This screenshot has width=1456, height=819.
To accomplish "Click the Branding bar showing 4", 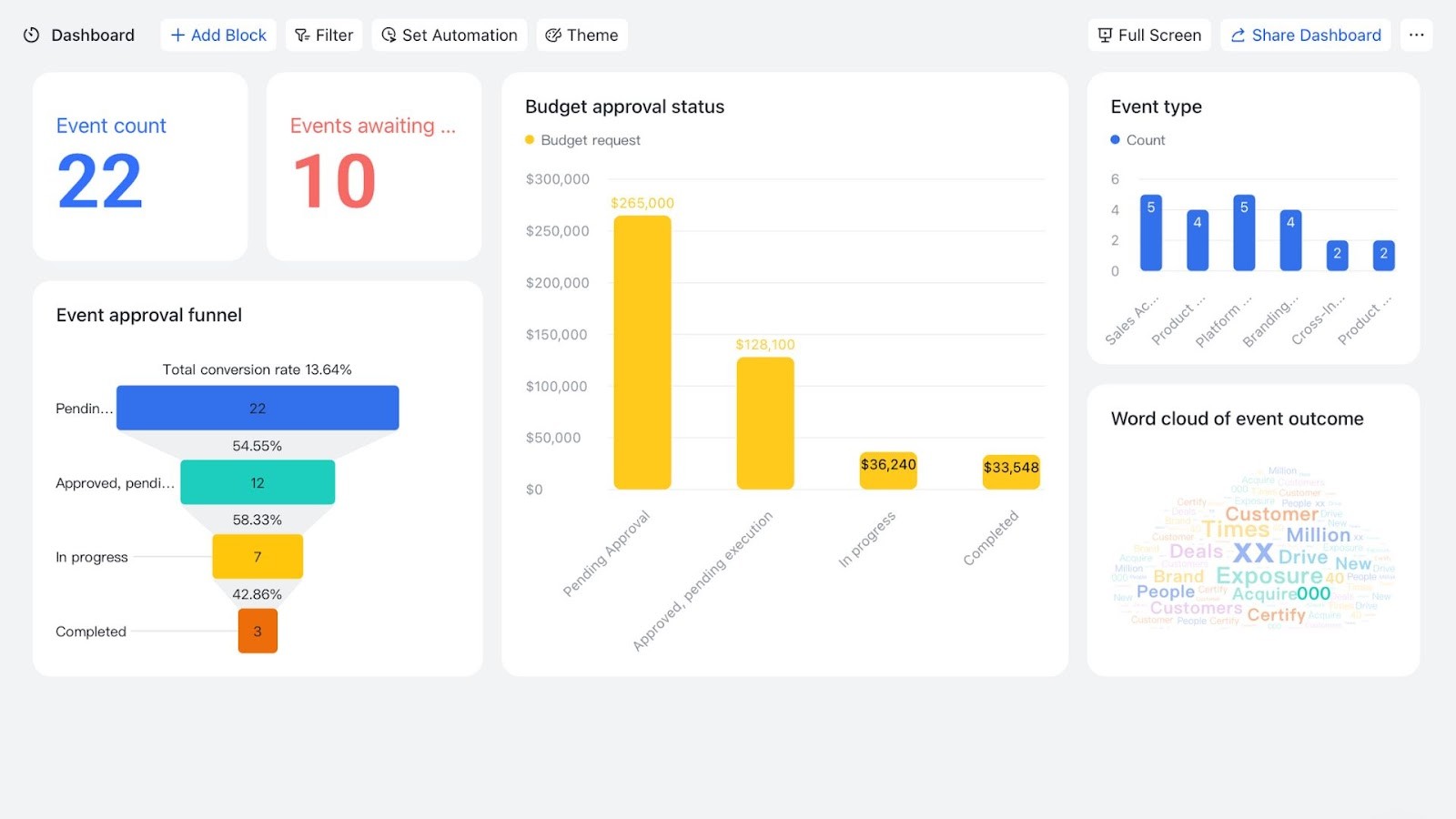I will coord(1290,240).
